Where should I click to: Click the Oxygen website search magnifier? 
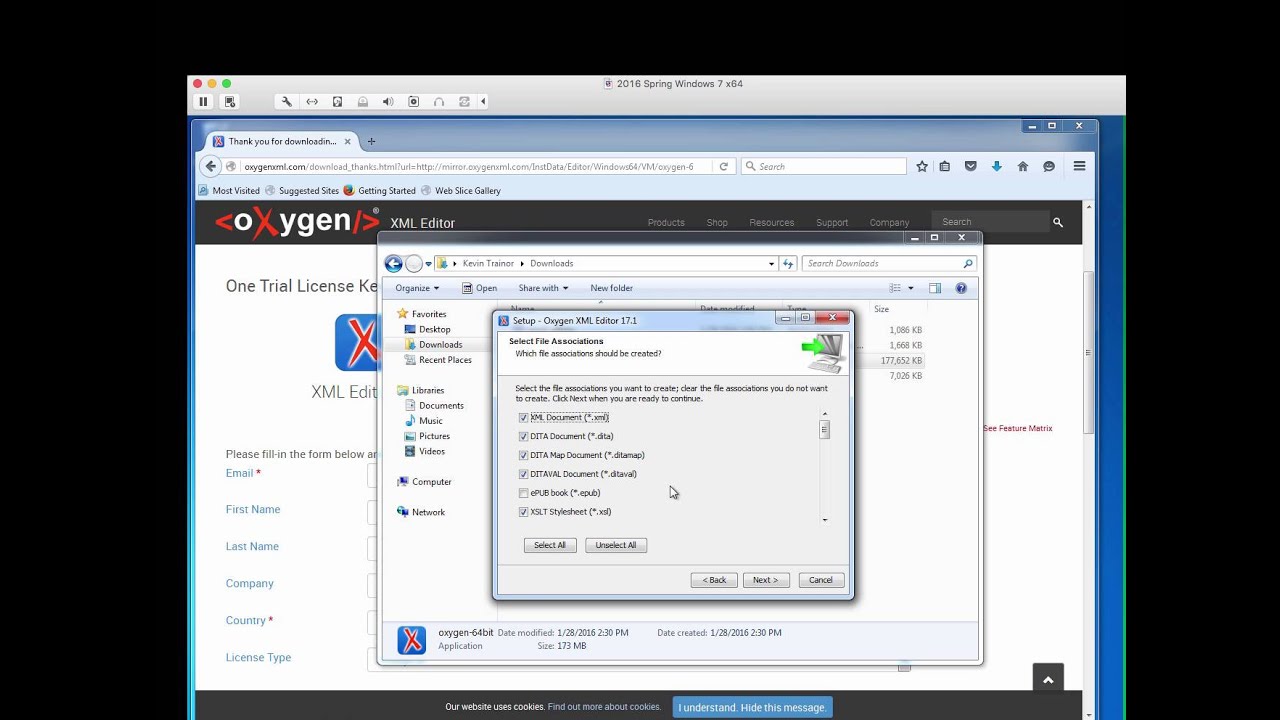(1058, 222)
